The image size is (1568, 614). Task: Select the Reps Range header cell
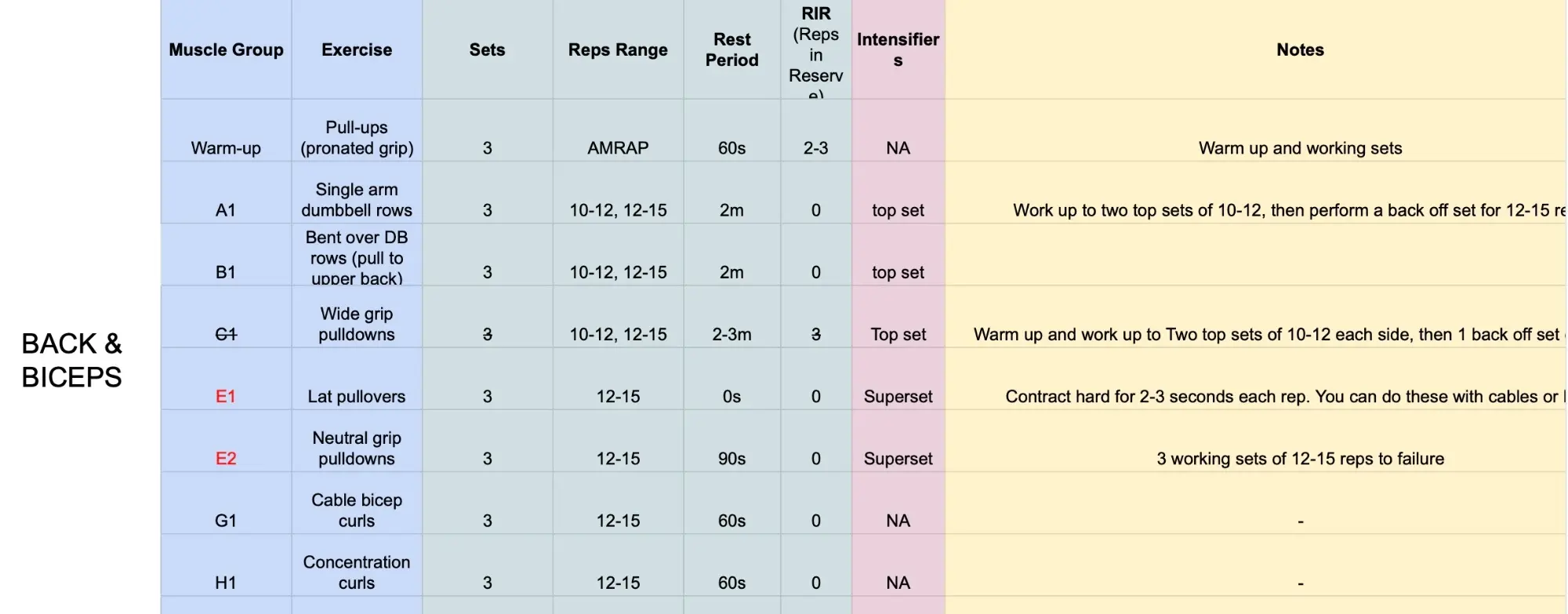pyautogui.click(x=618, y=49)
